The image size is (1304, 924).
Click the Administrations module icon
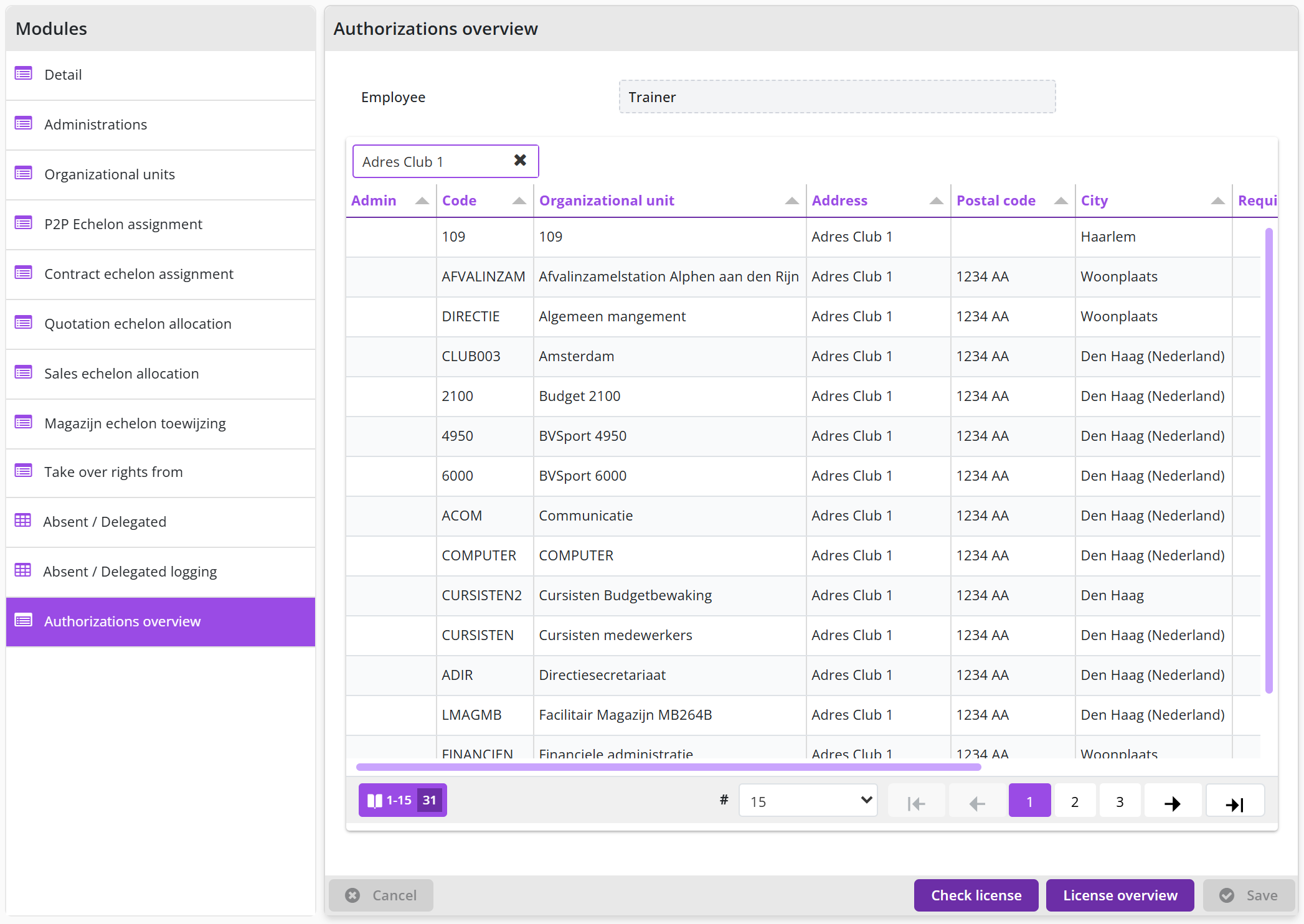24,124
